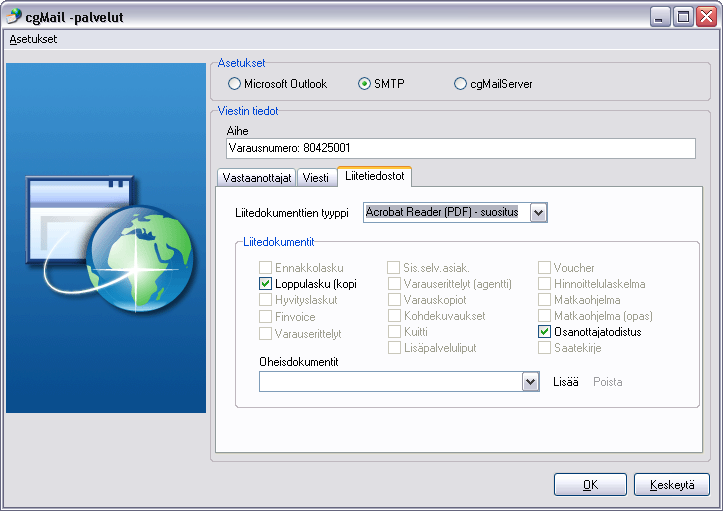Tick the Varauserittelyt checkbox in the first column
This screenshot has width=723, height=511.
click(x=265, y=333)
